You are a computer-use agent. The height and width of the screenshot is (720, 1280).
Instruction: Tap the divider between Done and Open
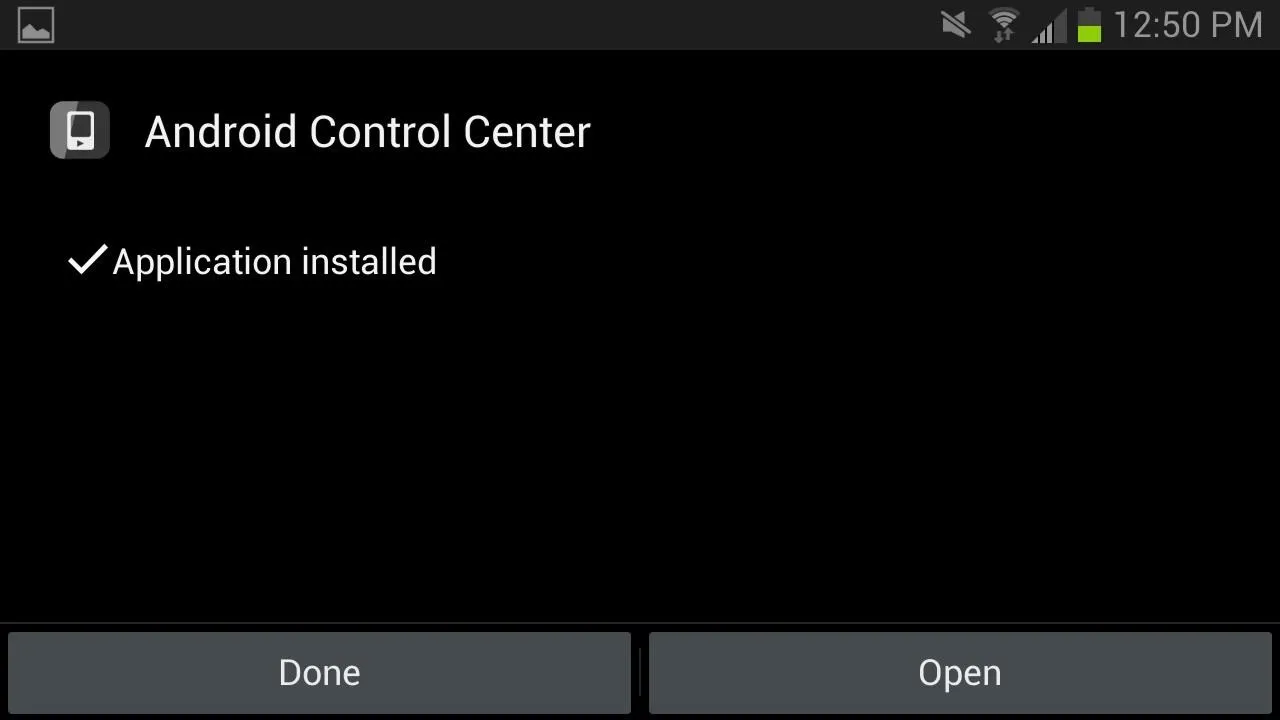pos(640,673)
